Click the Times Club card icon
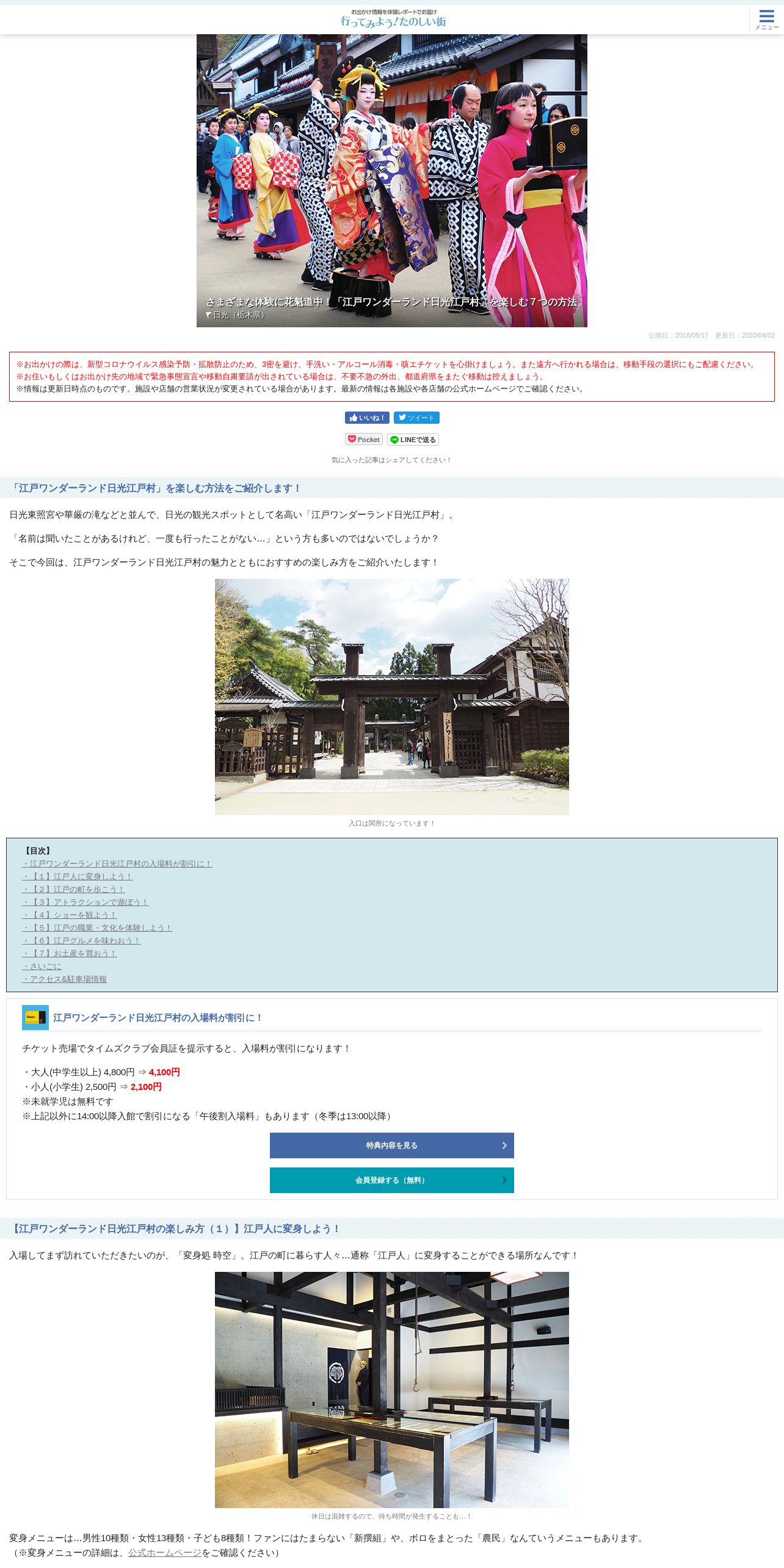The width and height of the screenshot is (784, 1568). coord(35,1018)
